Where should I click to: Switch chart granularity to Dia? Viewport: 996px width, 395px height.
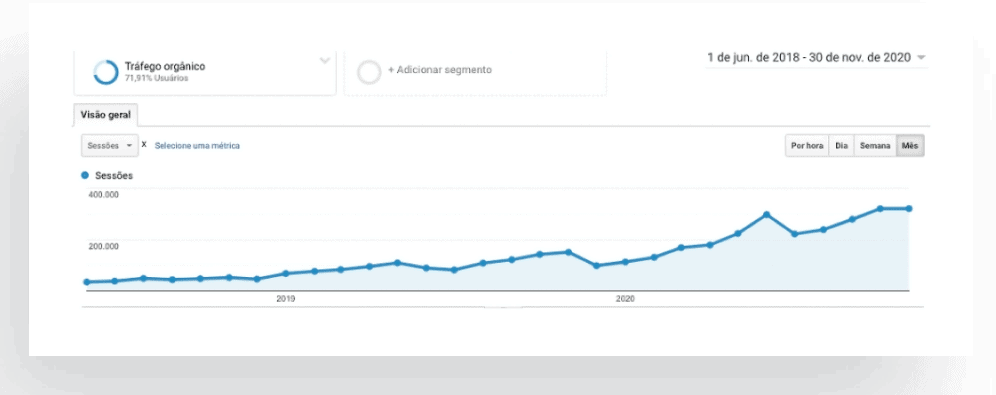coord(842,145)
